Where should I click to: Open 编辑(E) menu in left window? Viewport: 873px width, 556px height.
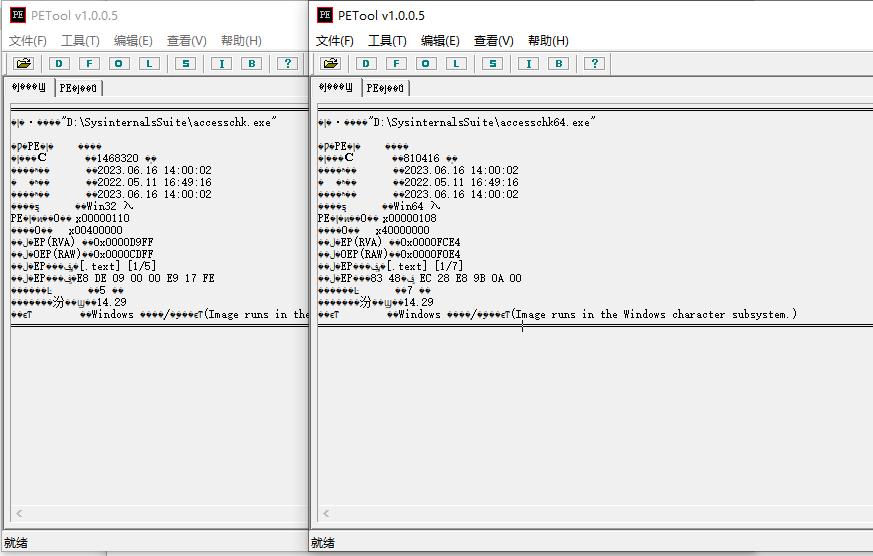[x=133, y=41]
